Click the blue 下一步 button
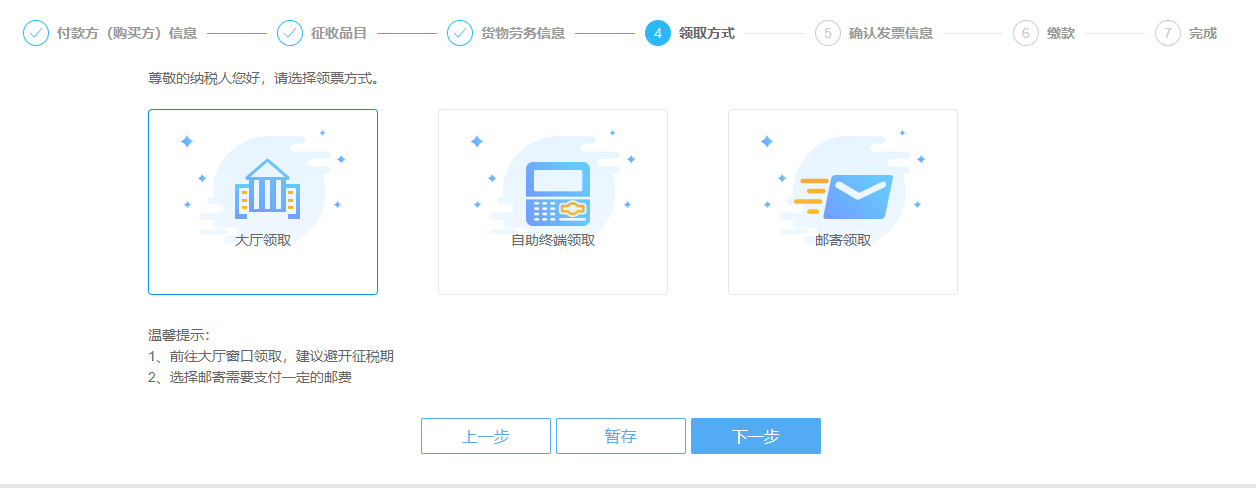This screenshot has height=488, width=1256. pos(756,436)
